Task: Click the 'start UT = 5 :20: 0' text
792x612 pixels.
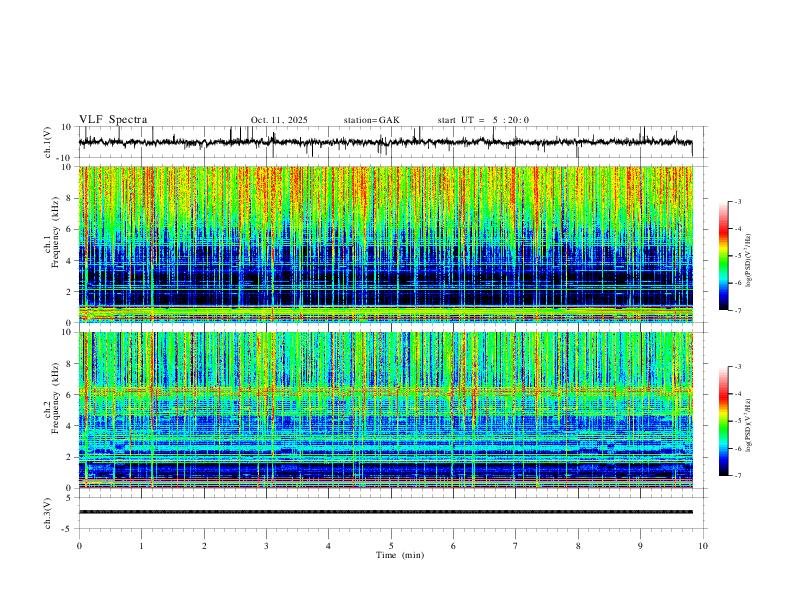Action: pos(483,120)
